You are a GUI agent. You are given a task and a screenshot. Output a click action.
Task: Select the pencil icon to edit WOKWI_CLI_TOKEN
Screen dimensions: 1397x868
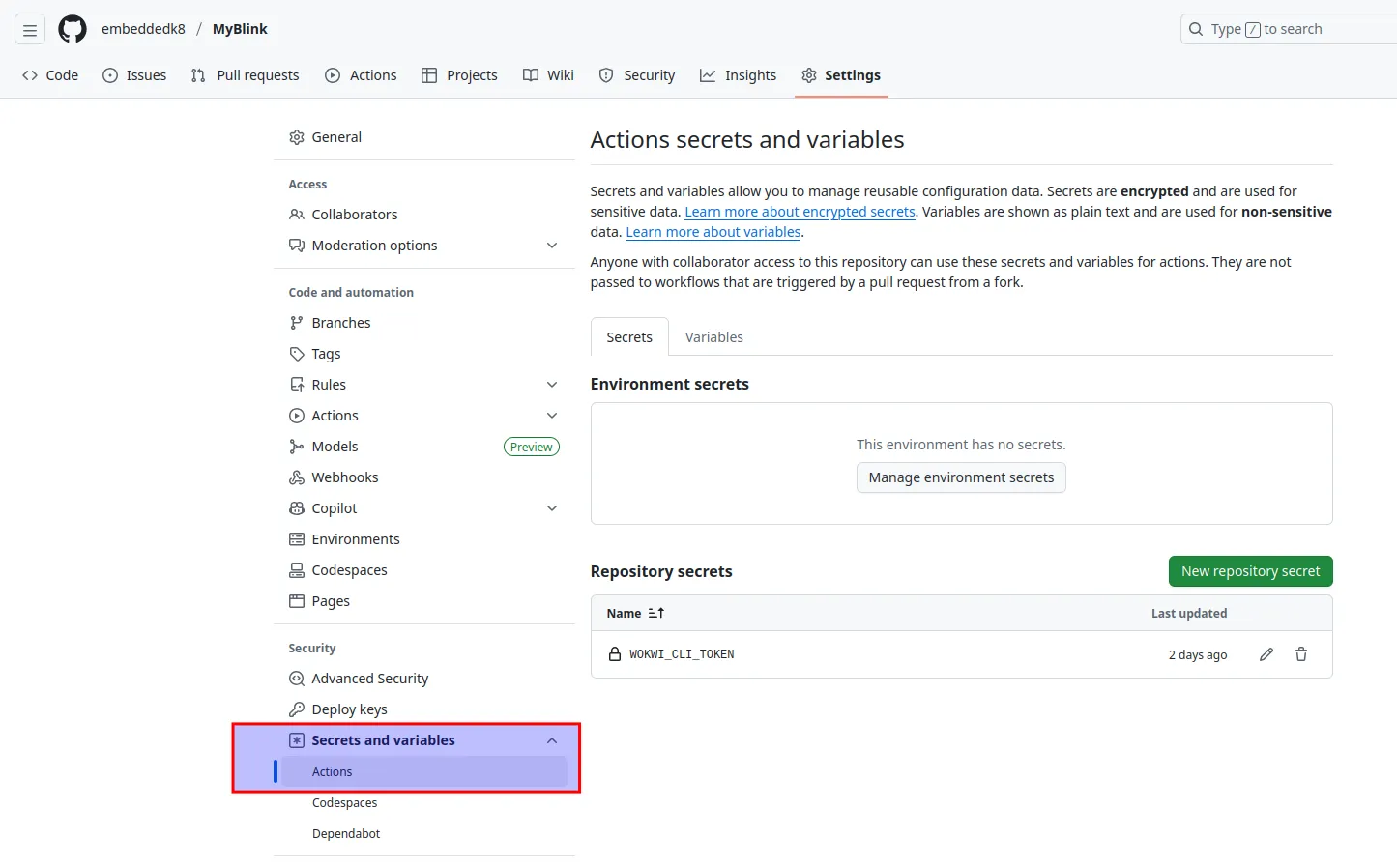click(1266, 654)
